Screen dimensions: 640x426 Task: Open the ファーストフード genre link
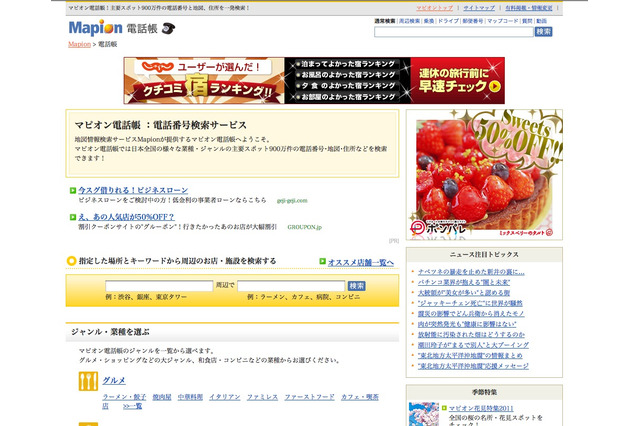click(x=309, y=397)
